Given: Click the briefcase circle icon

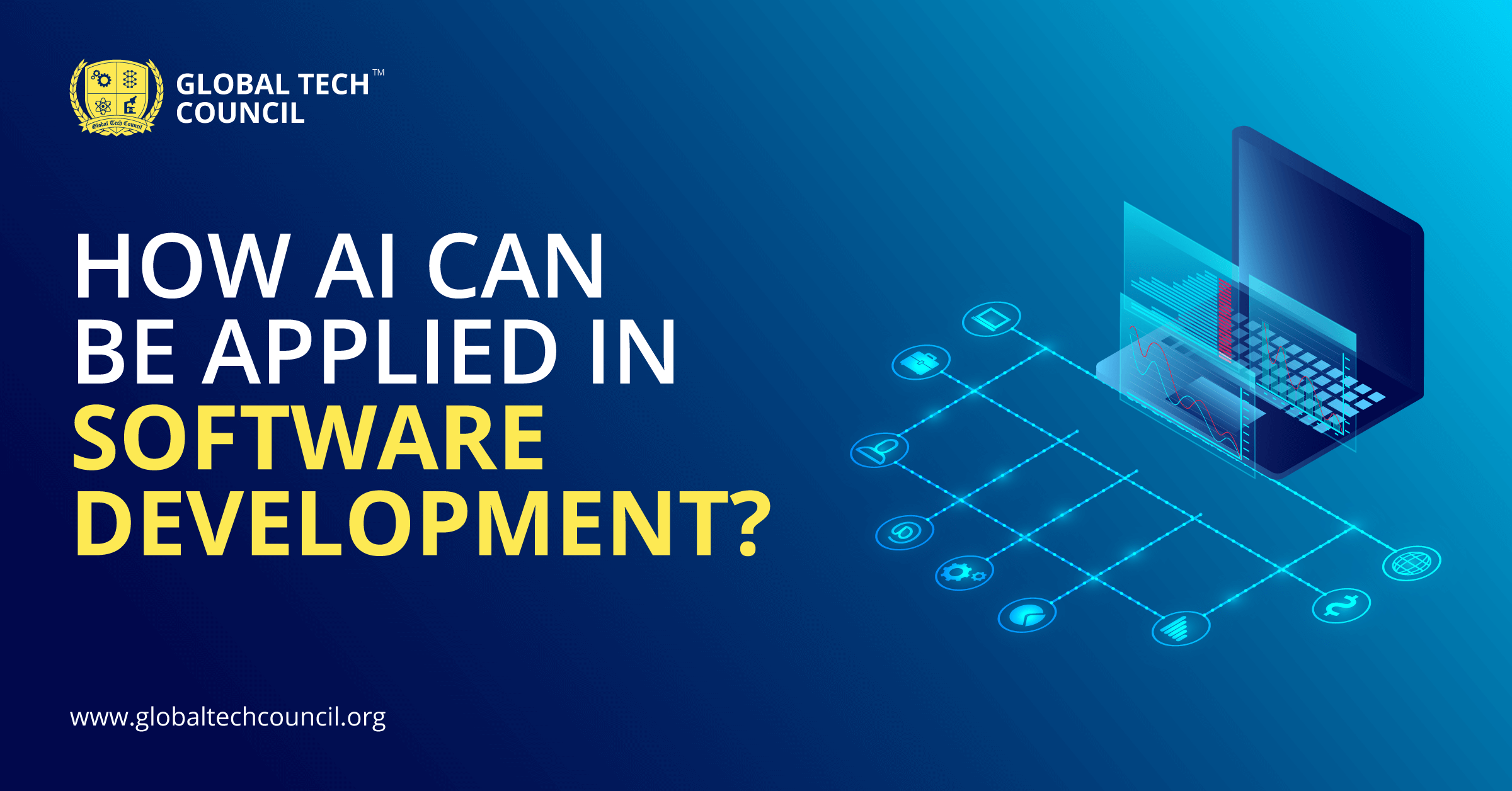Looking at the screenshot, I should coord(920,362).
